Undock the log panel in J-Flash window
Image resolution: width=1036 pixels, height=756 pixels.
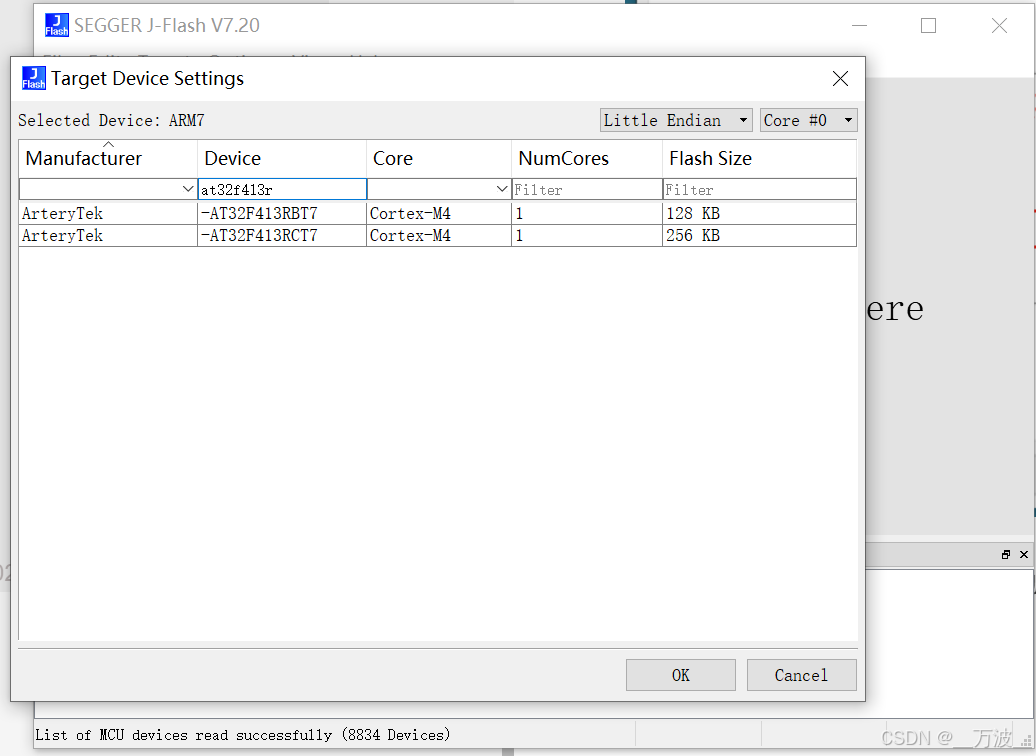point(1006,554)
